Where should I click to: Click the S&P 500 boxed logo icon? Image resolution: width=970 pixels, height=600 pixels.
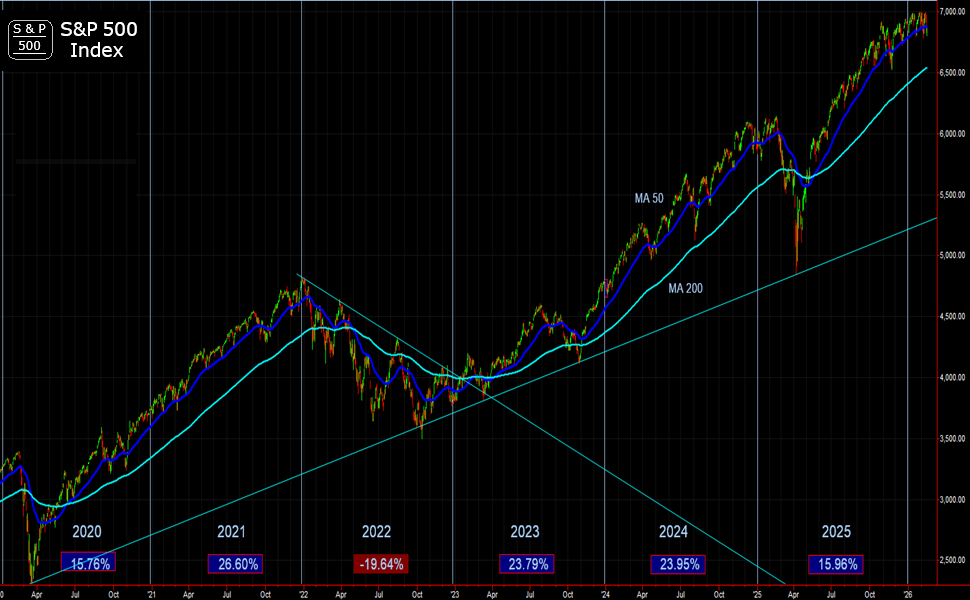pyautogui.click(x=29, y=39)
